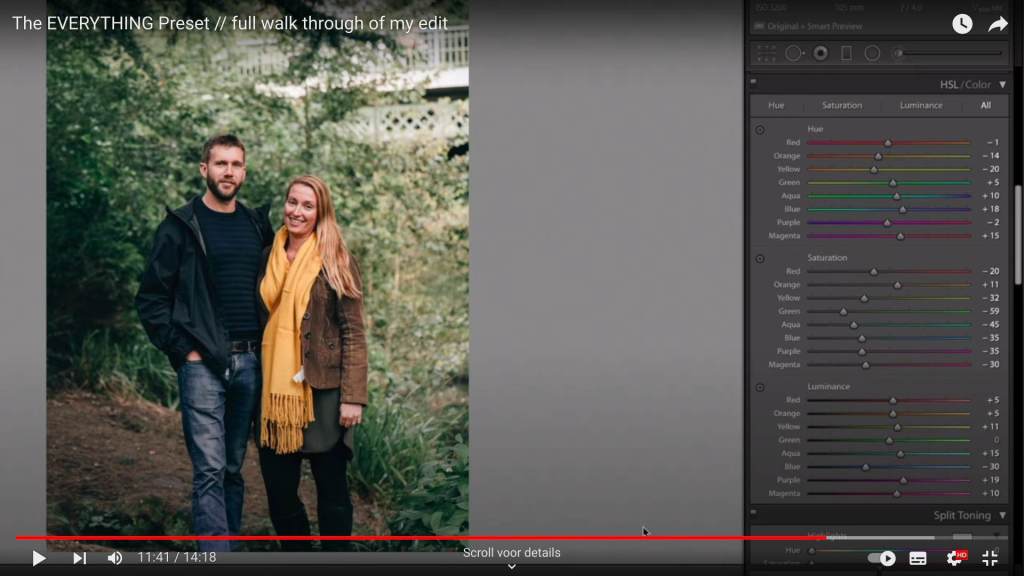The height and width of the screenshot is (576, 1024).
Task: Select the Crop Overlay tool
Action: coord(766,54)
